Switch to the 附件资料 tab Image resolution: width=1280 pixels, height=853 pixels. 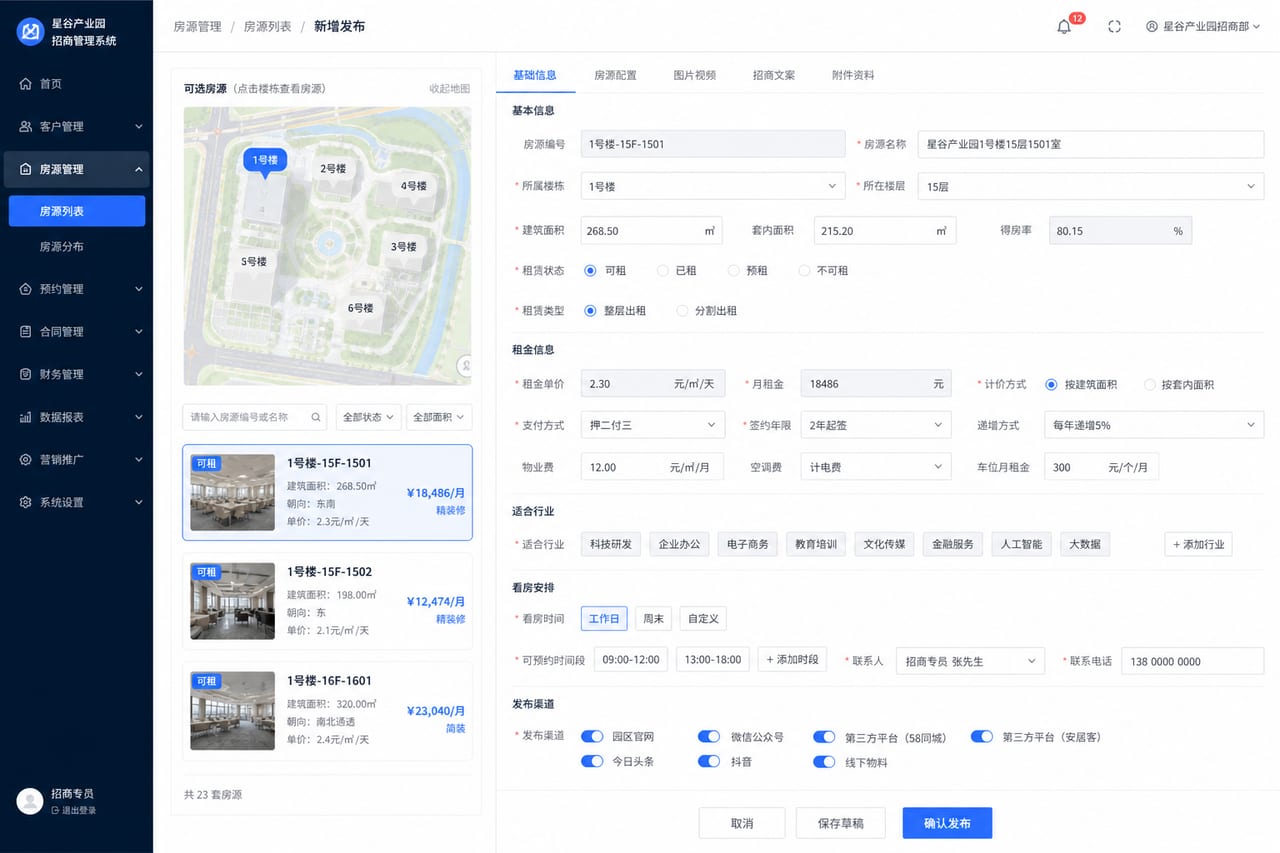click(x=853, y=75)
